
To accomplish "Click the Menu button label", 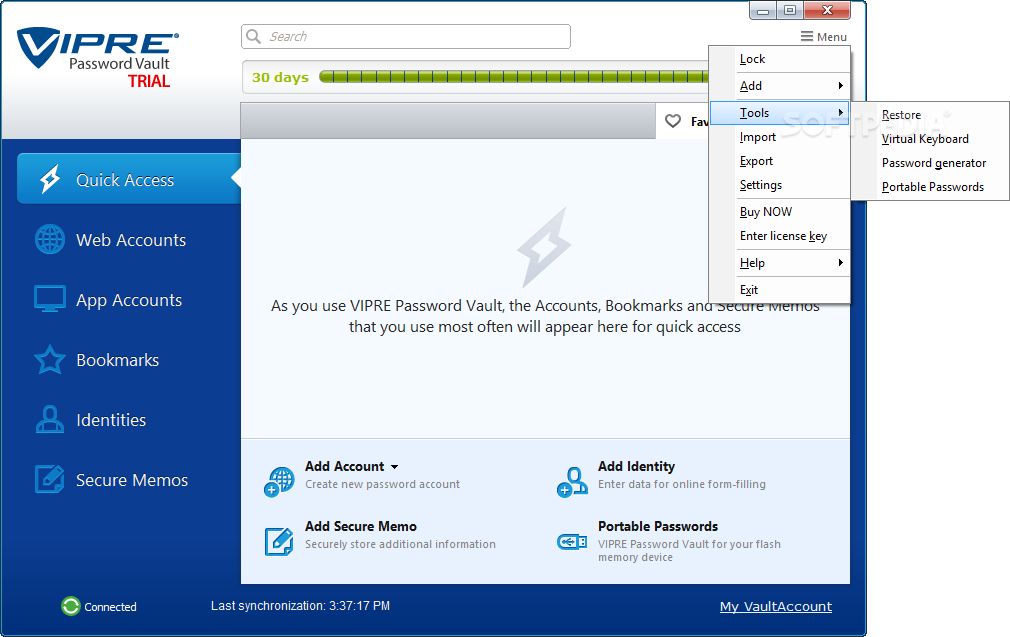I will [x=832, y=37].
